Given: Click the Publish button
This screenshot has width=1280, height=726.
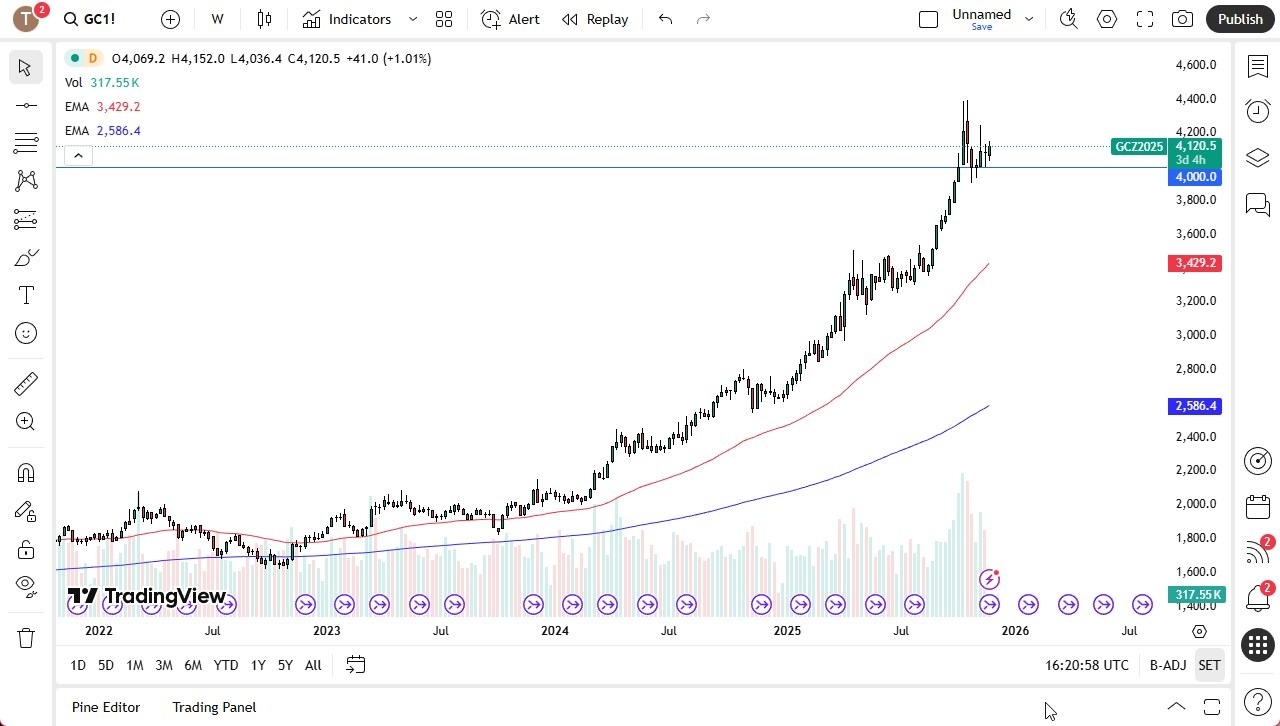Looking at the screenshot, I should point(1240,18).
